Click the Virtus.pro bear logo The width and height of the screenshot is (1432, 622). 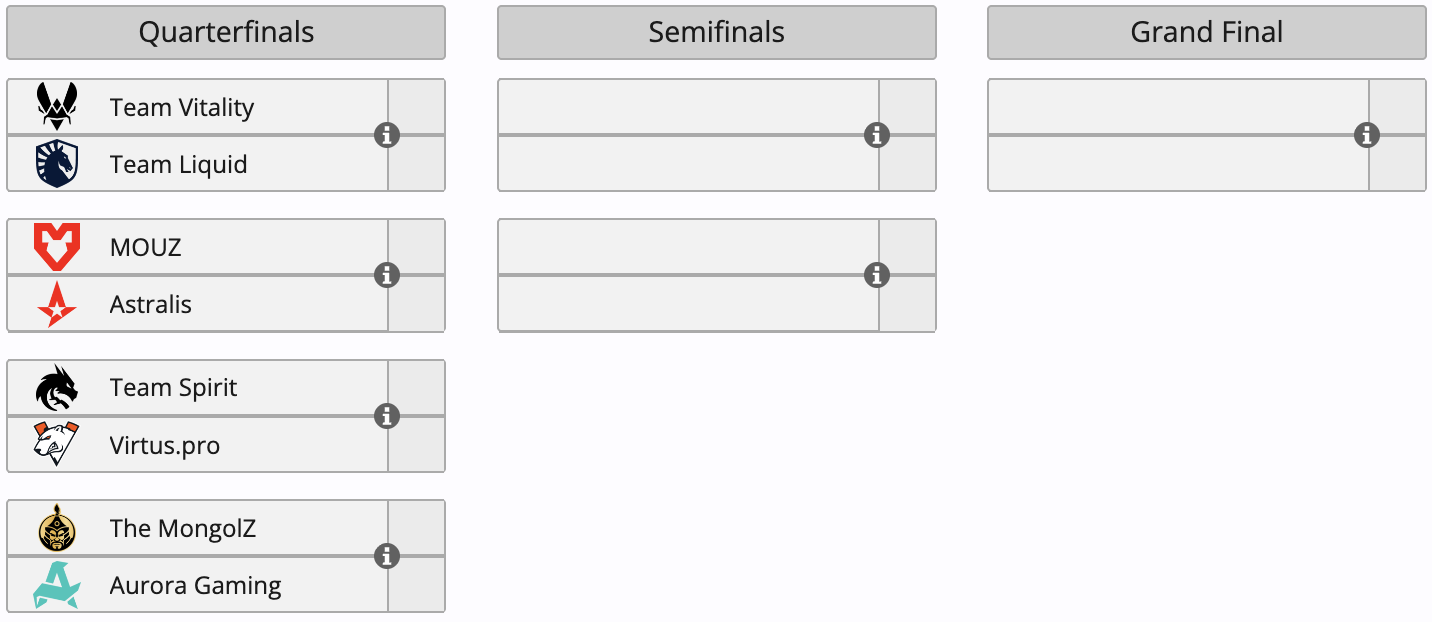pos(57,445)
